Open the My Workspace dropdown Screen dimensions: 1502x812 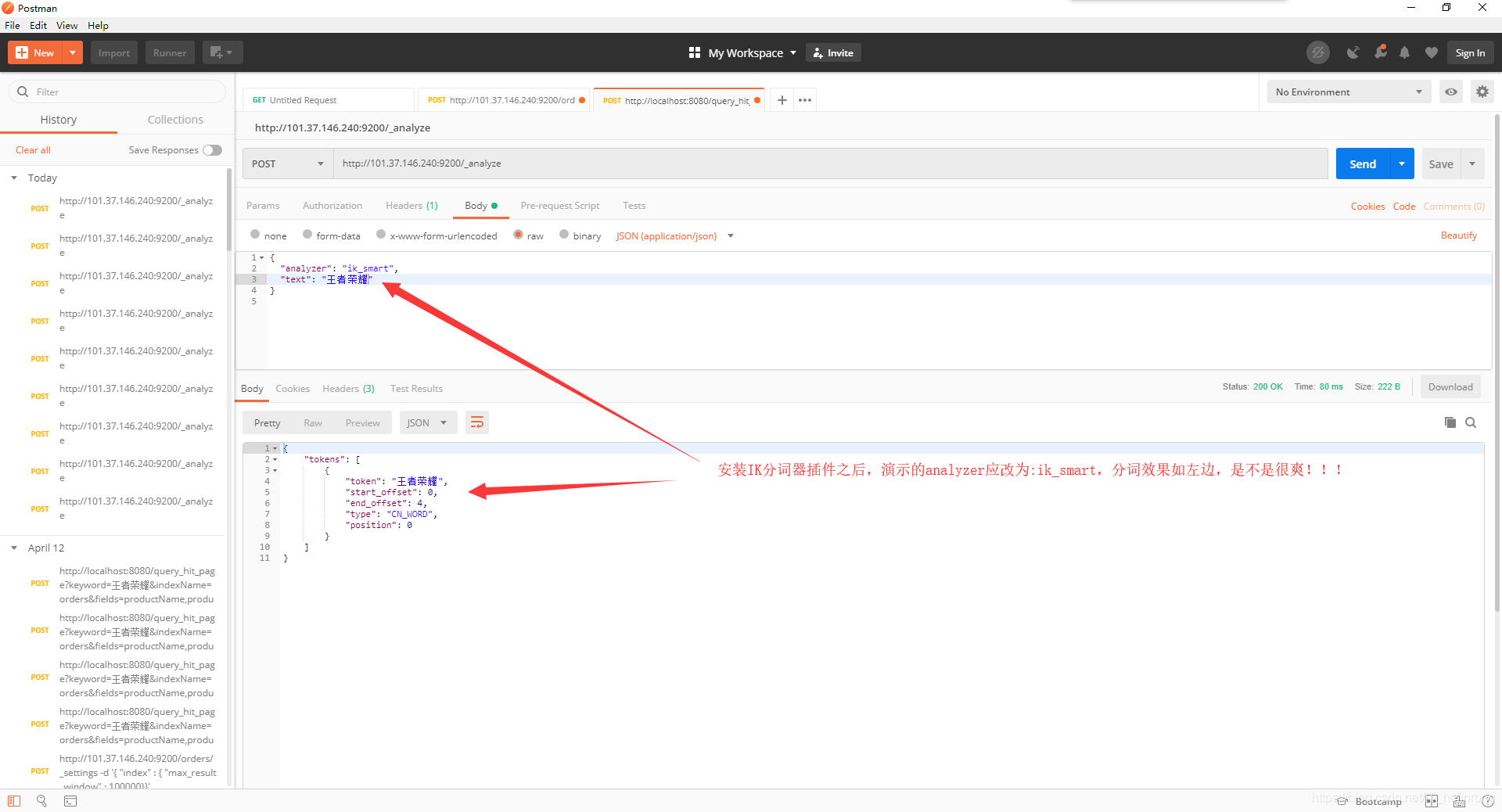coord(752,52)
